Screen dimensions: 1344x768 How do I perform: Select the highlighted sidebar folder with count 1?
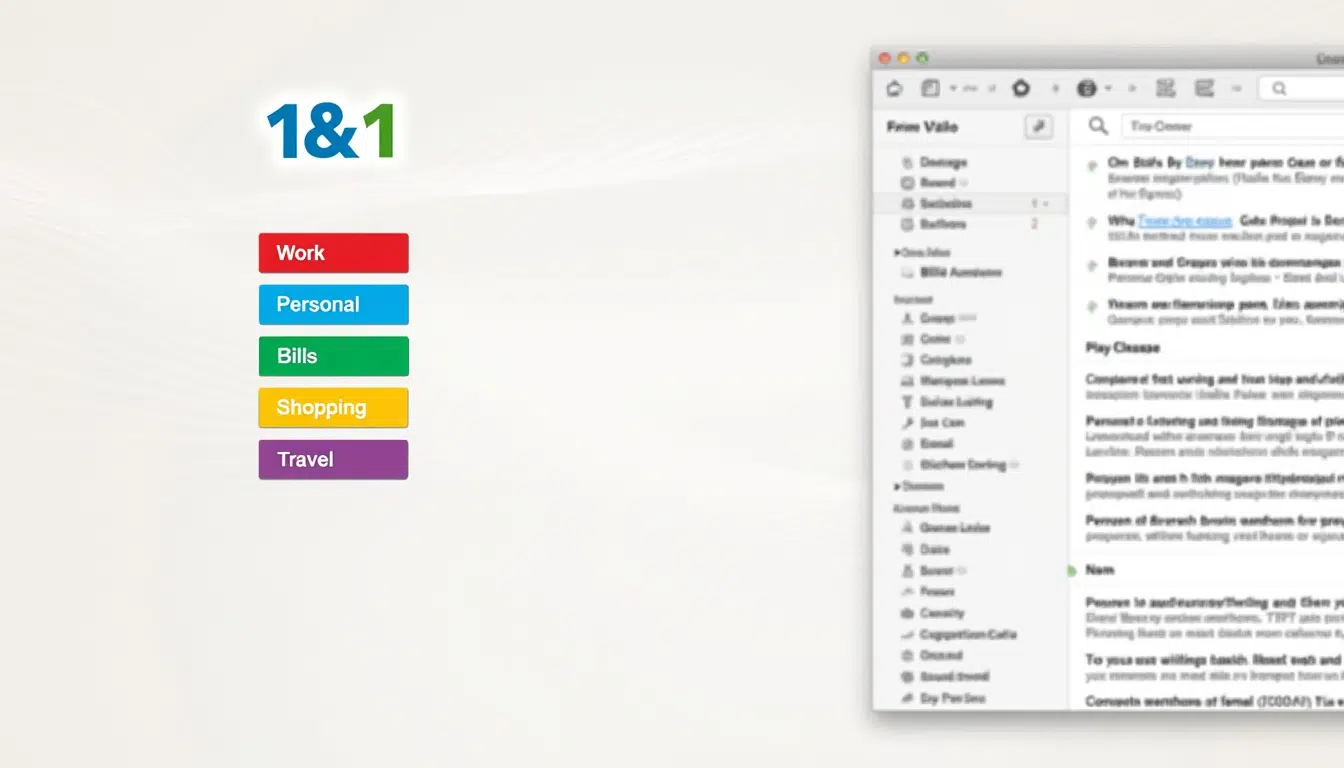pyautogui.click(x=970, y=203)
